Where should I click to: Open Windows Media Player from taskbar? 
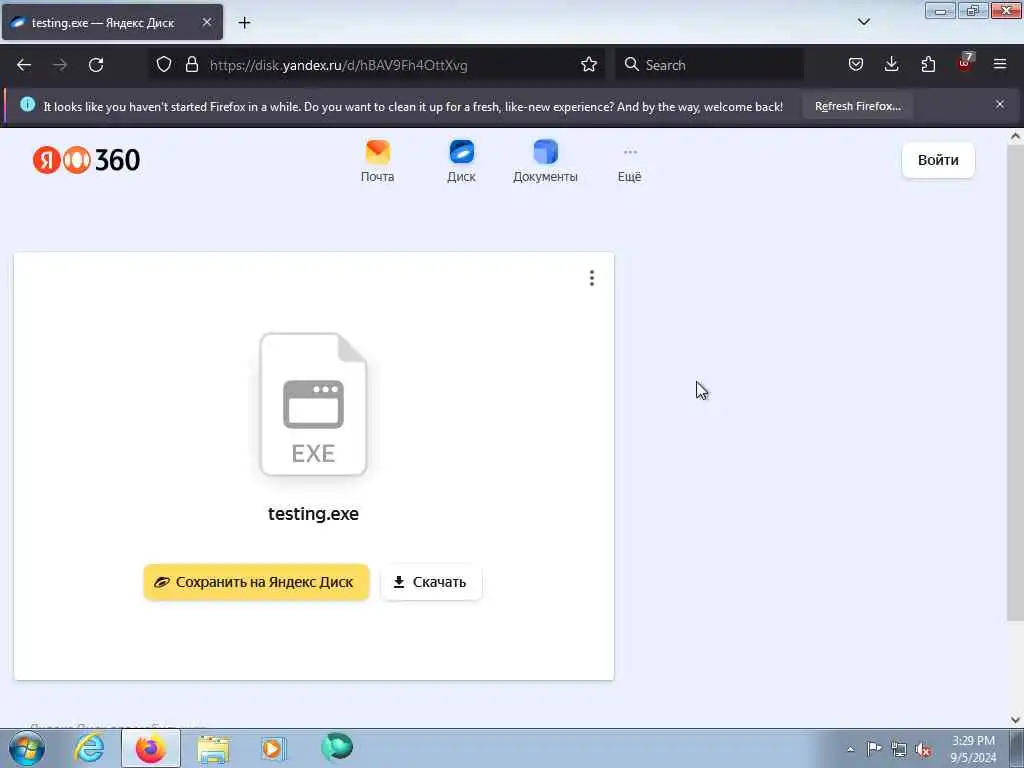(x=273, y=748)
